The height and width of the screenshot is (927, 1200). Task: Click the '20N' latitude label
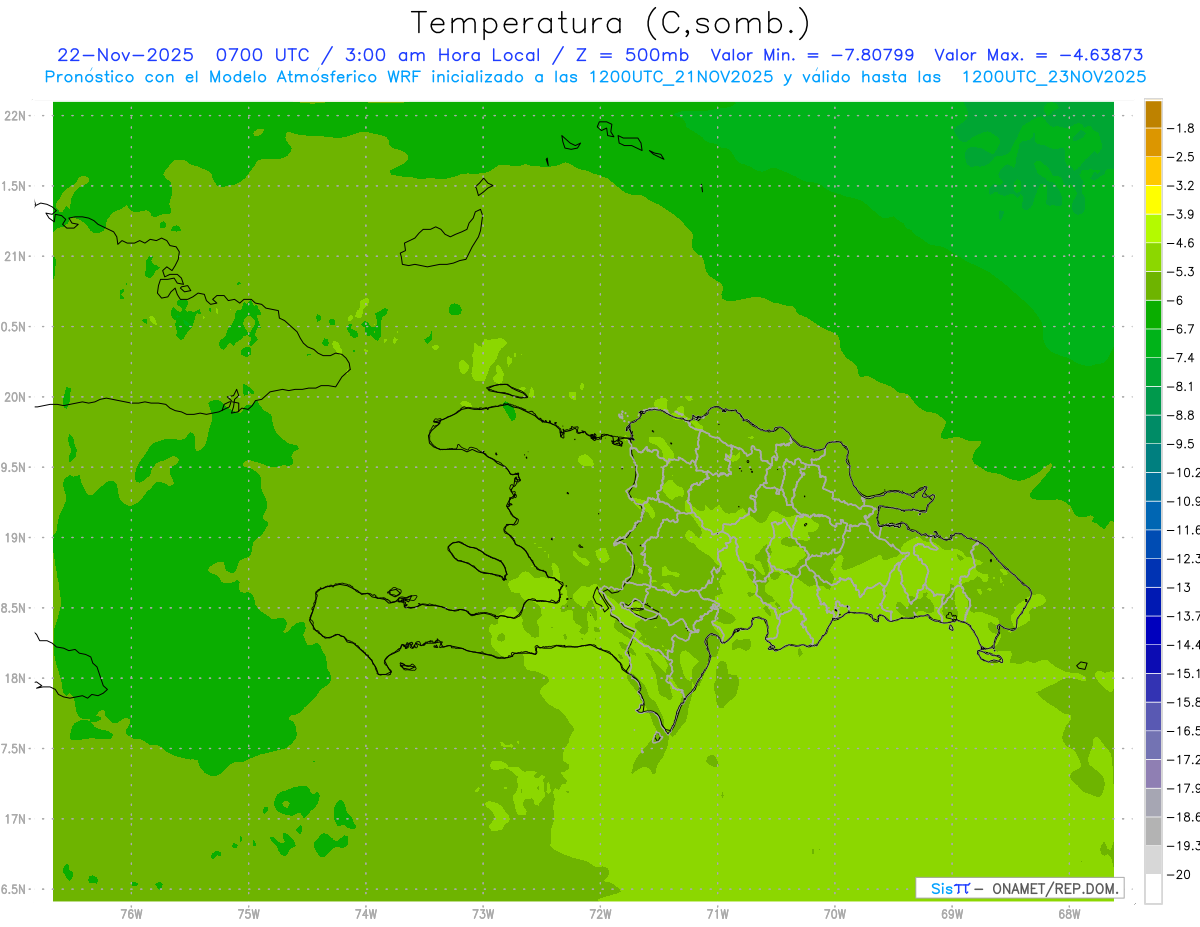tap(14, 397)
